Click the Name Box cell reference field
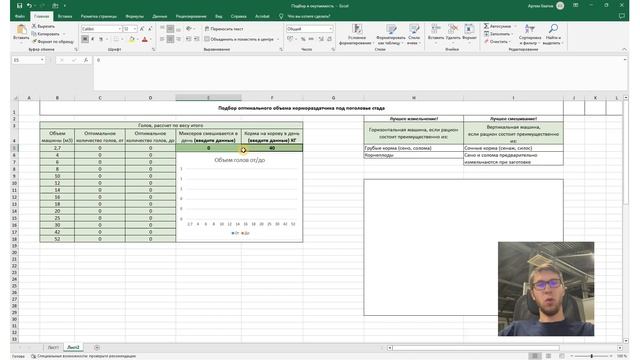This screenshot has width=640, height=360. 28,60
